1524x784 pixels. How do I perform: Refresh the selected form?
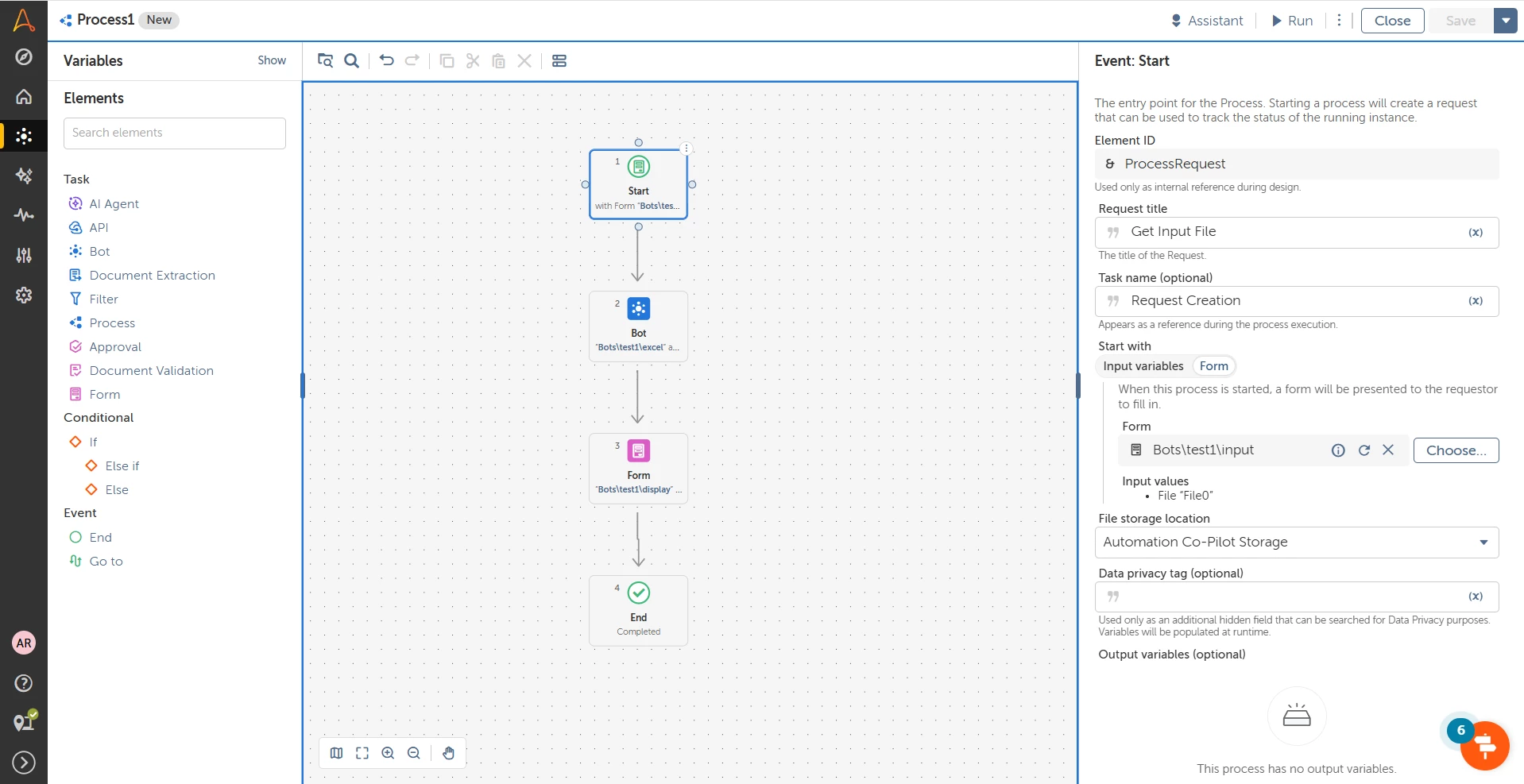pyautogui.click(x=1364, y=450)
